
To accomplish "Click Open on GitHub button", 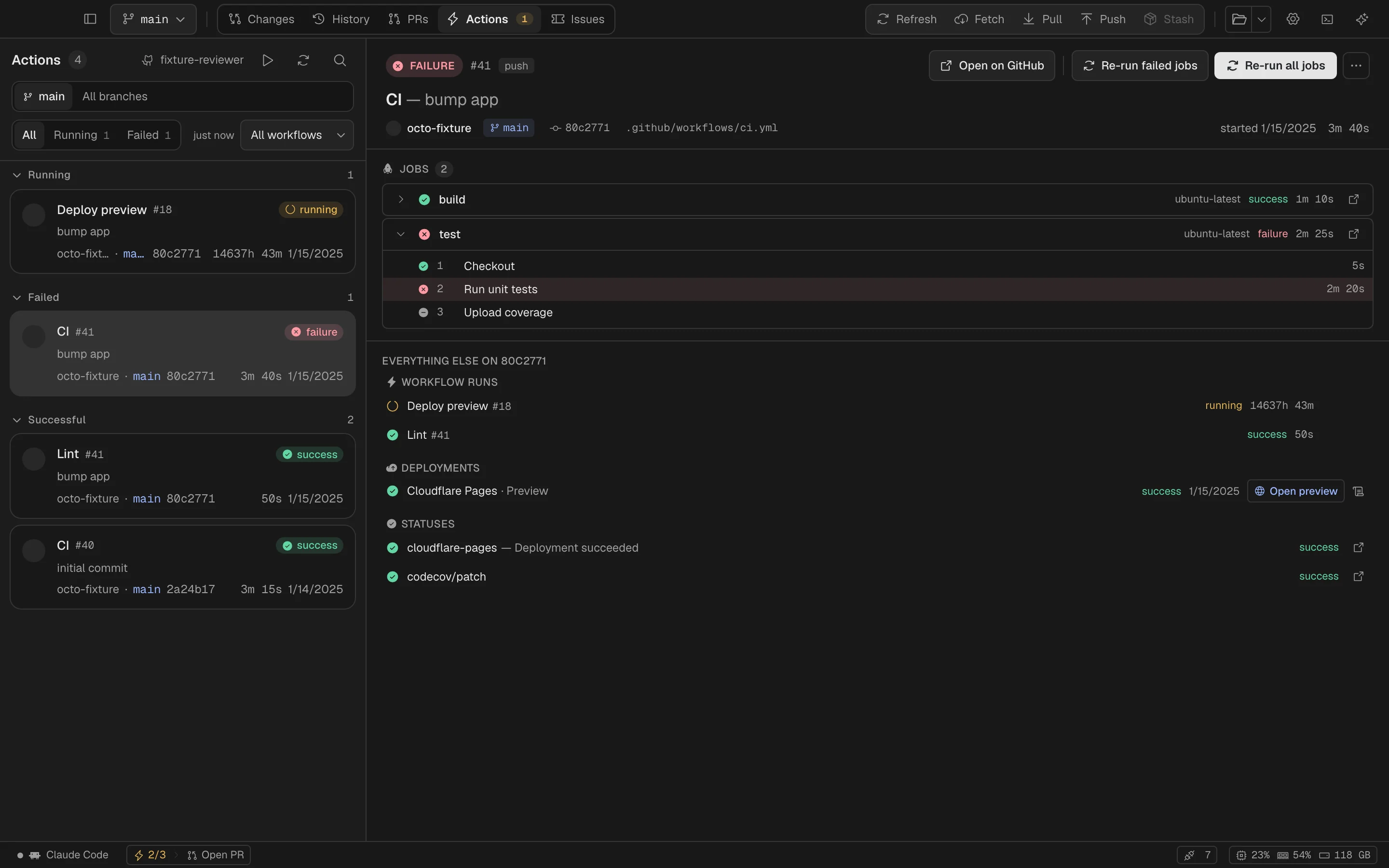I will tap(992, 66).
